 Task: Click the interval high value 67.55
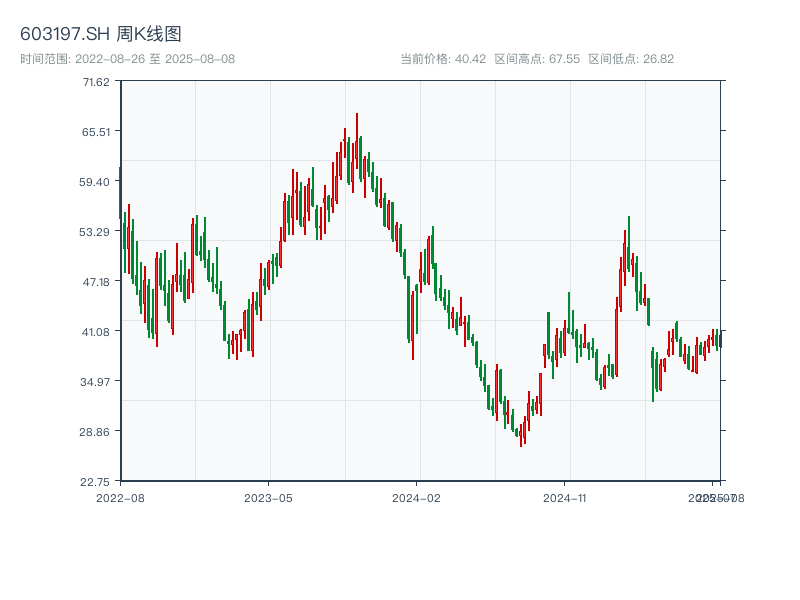pyautogui.click(x=564, y=59)
